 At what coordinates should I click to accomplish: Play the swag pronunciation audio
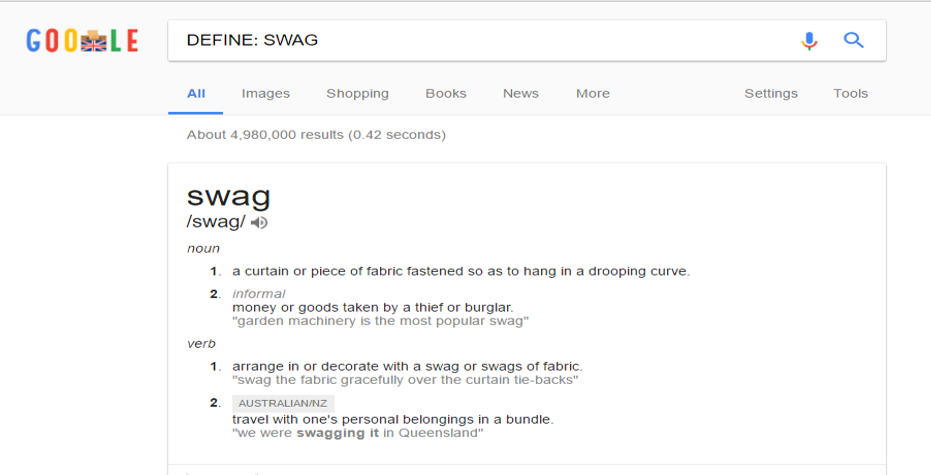coord(260,222)
